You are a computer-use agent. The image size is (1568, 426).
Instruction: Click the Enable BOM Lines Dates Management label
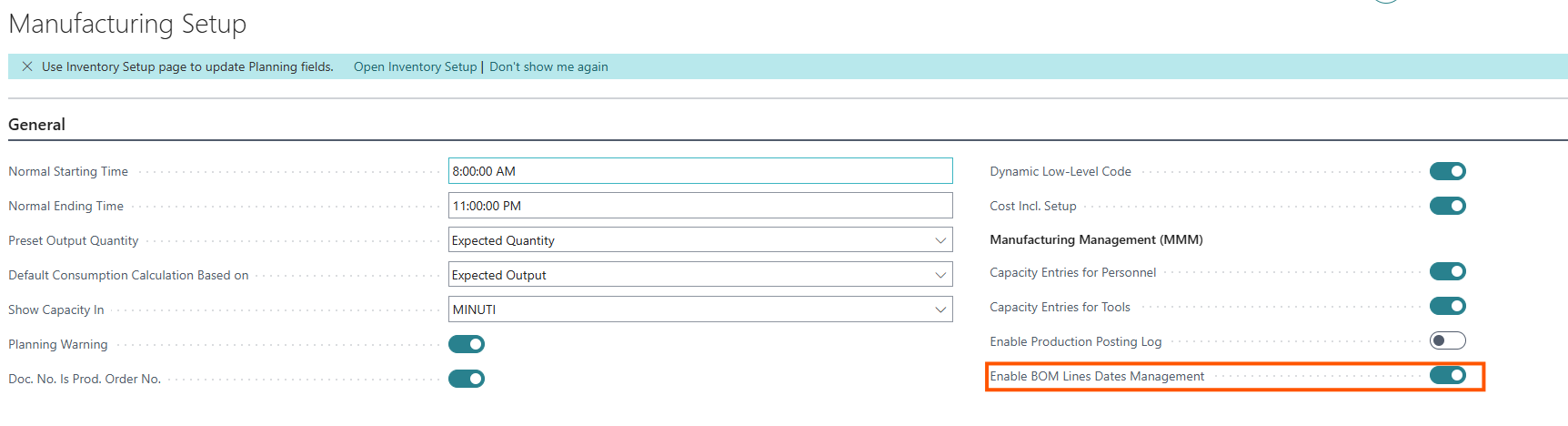click(x=1097, y=376)
